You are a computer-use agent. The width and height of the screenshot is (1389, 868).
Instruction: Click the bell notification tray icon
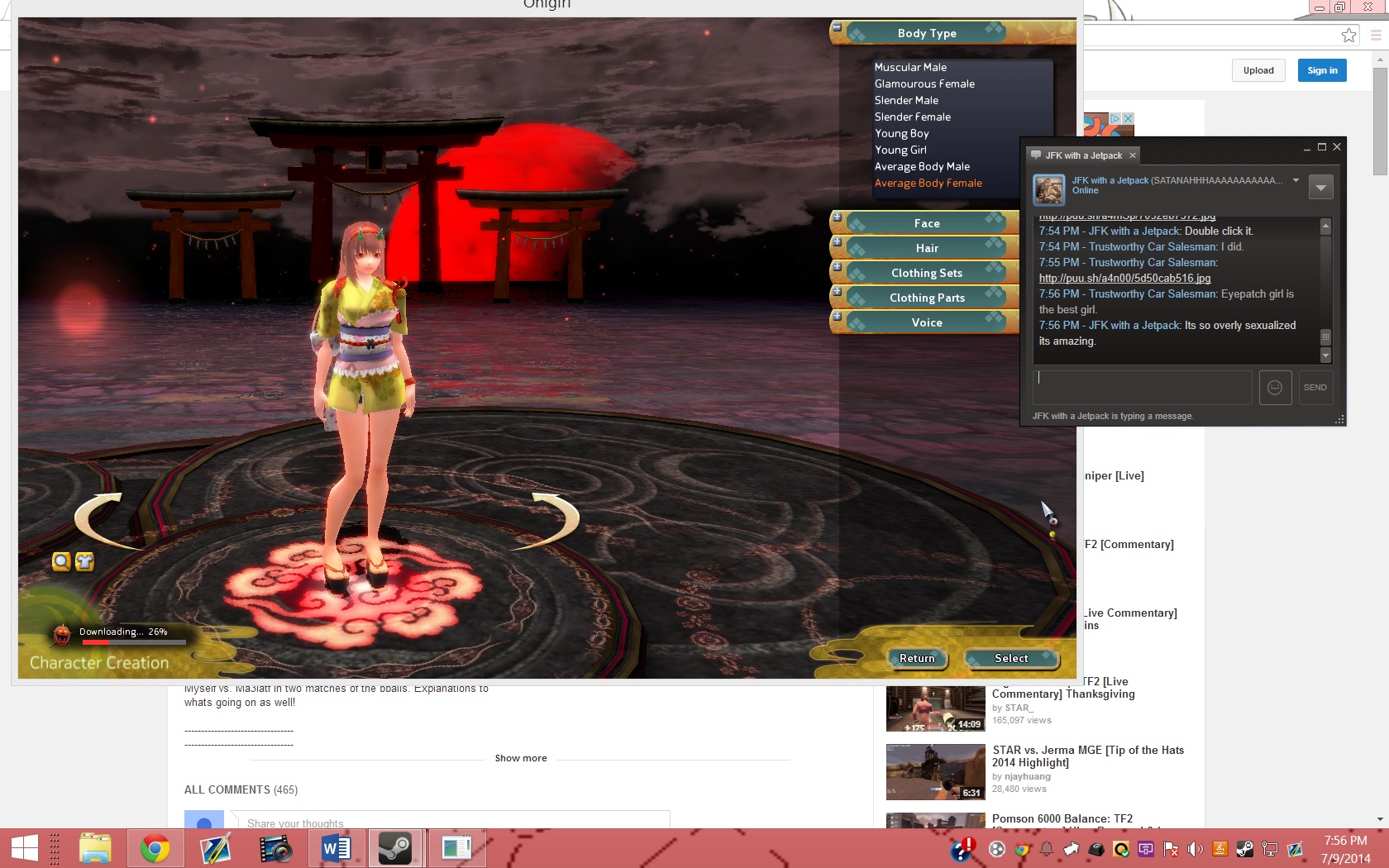tap(1047, 849)
